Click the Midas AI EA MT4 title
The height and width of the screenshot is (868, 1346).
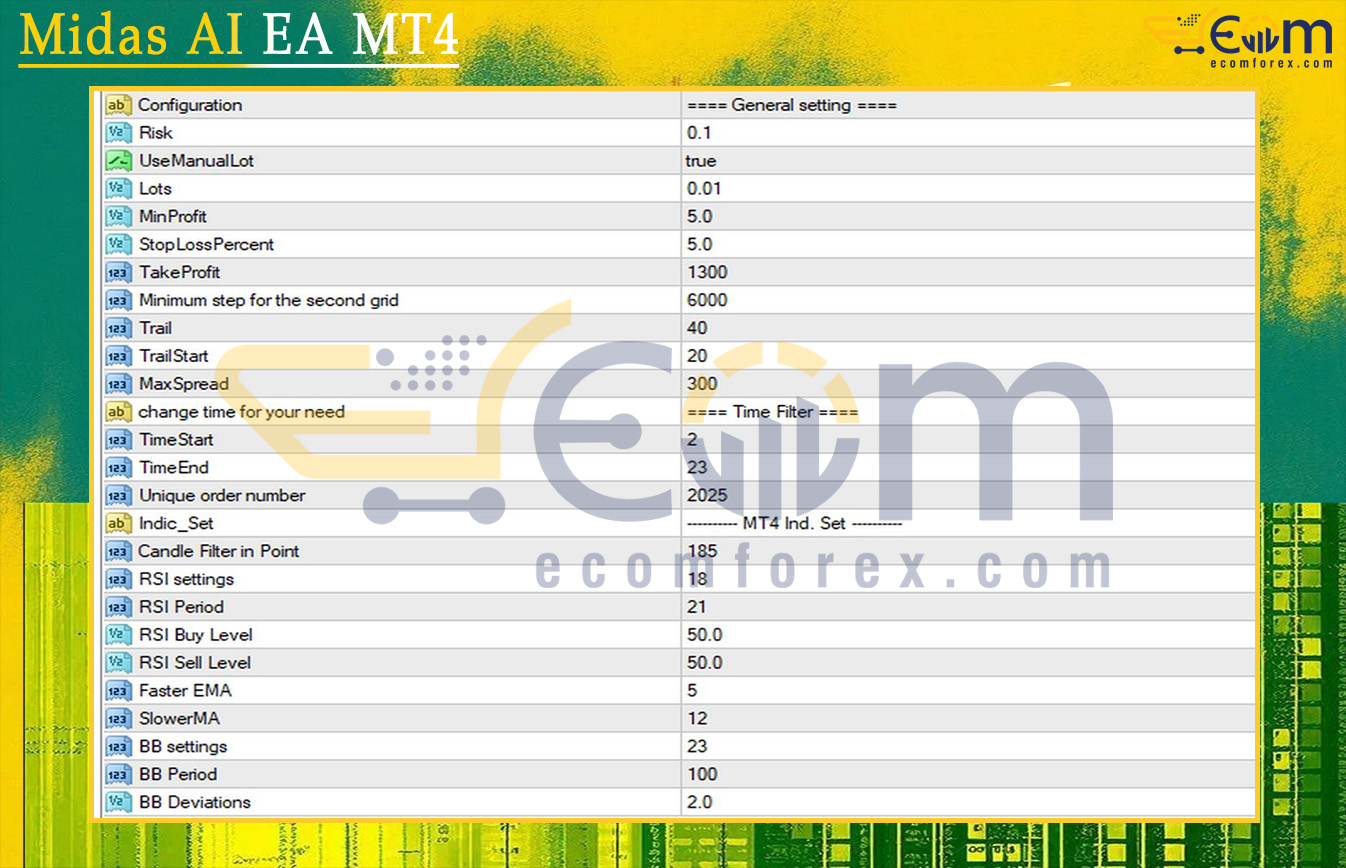pyautogui.click(x=239, y=37)
